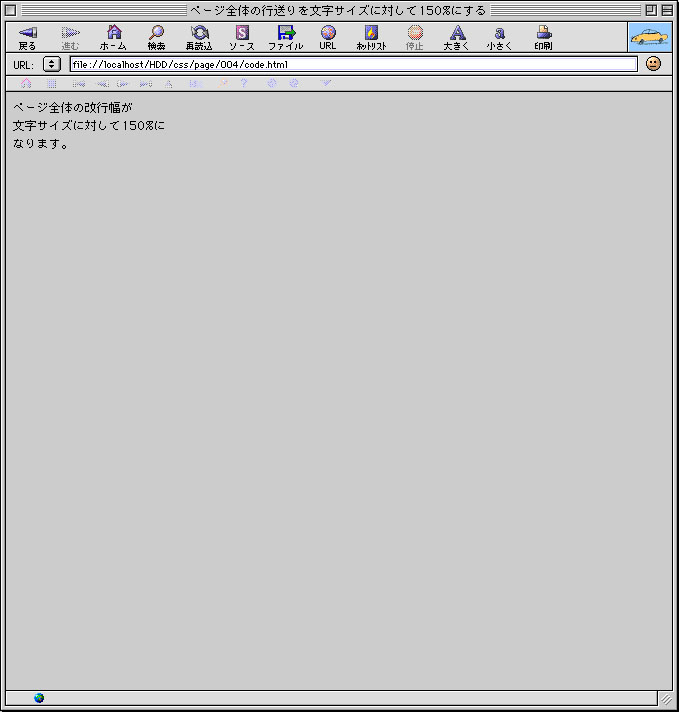Open the Hotlist (ホットリスト) icon
679x712 pixels.
pos(371,38)
